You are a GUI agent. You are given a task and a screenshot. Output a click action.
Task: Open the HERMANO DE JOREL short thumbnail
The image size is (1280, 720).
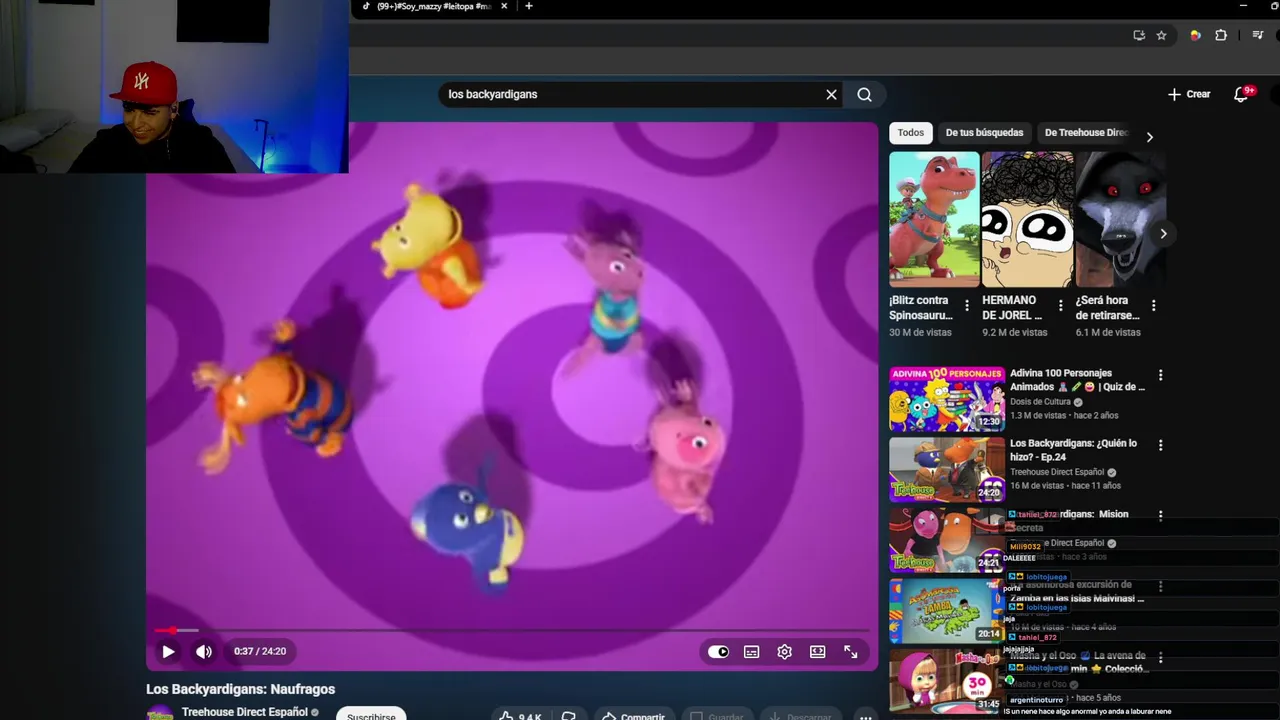pos(1027,219)
